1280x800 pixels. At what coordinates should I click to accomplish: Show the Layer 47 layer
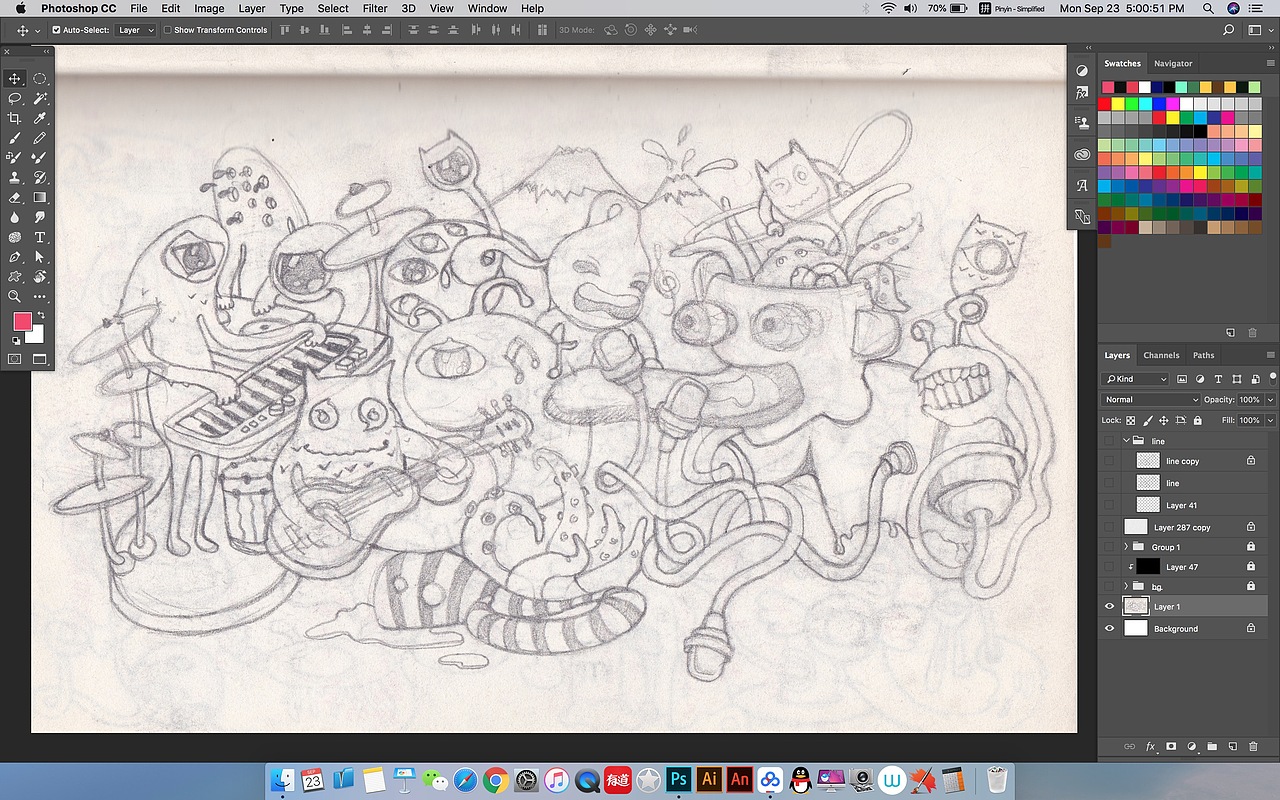(1109, 567)
